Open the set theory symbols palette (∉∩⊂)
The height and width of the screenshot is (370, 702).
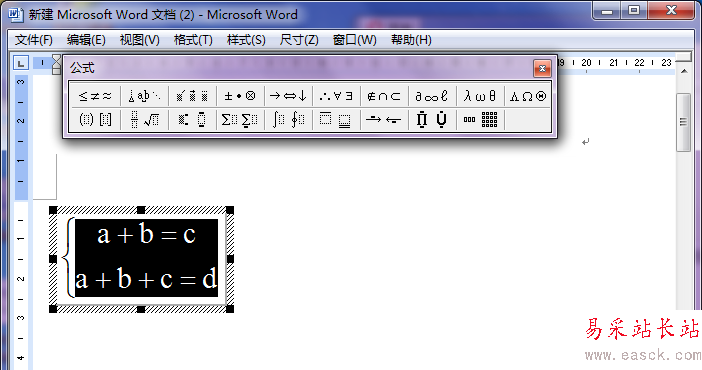coord(384,96)
